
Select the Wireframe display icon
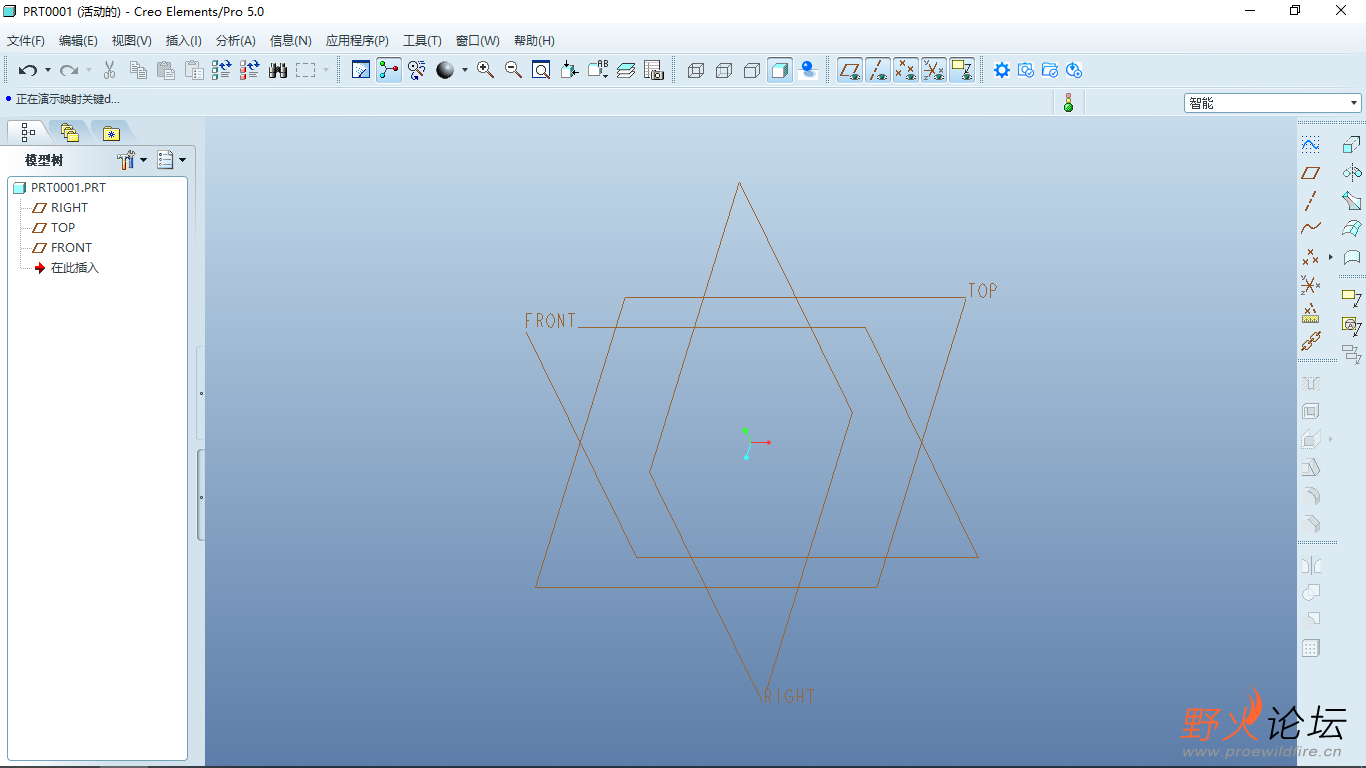tap(697, 70)
